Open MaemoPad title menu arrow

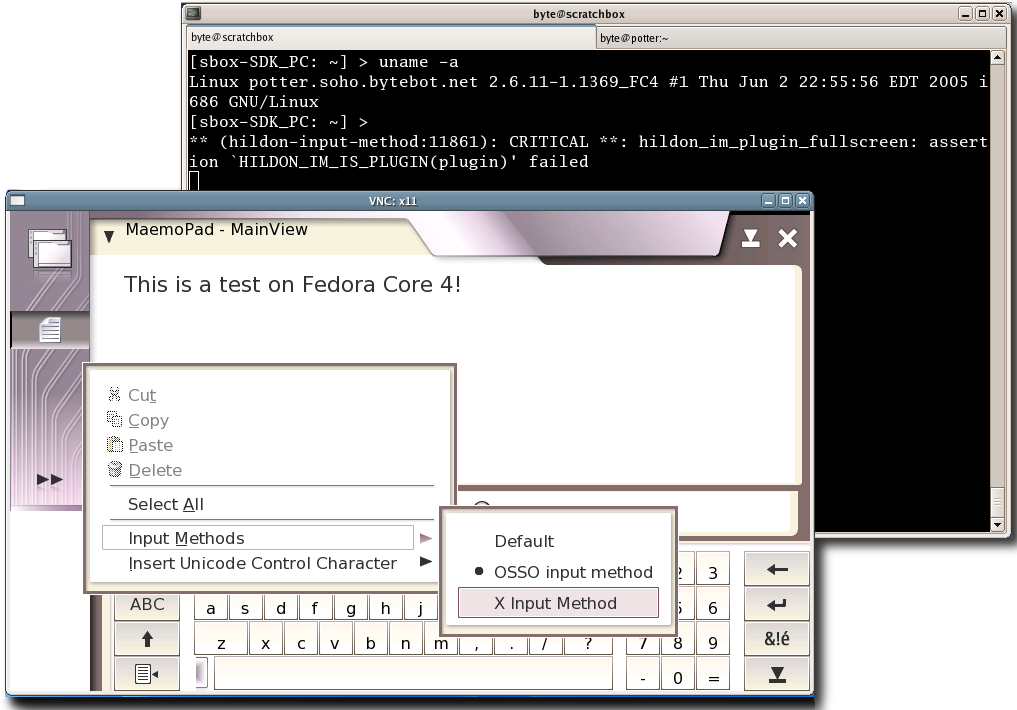109,237
